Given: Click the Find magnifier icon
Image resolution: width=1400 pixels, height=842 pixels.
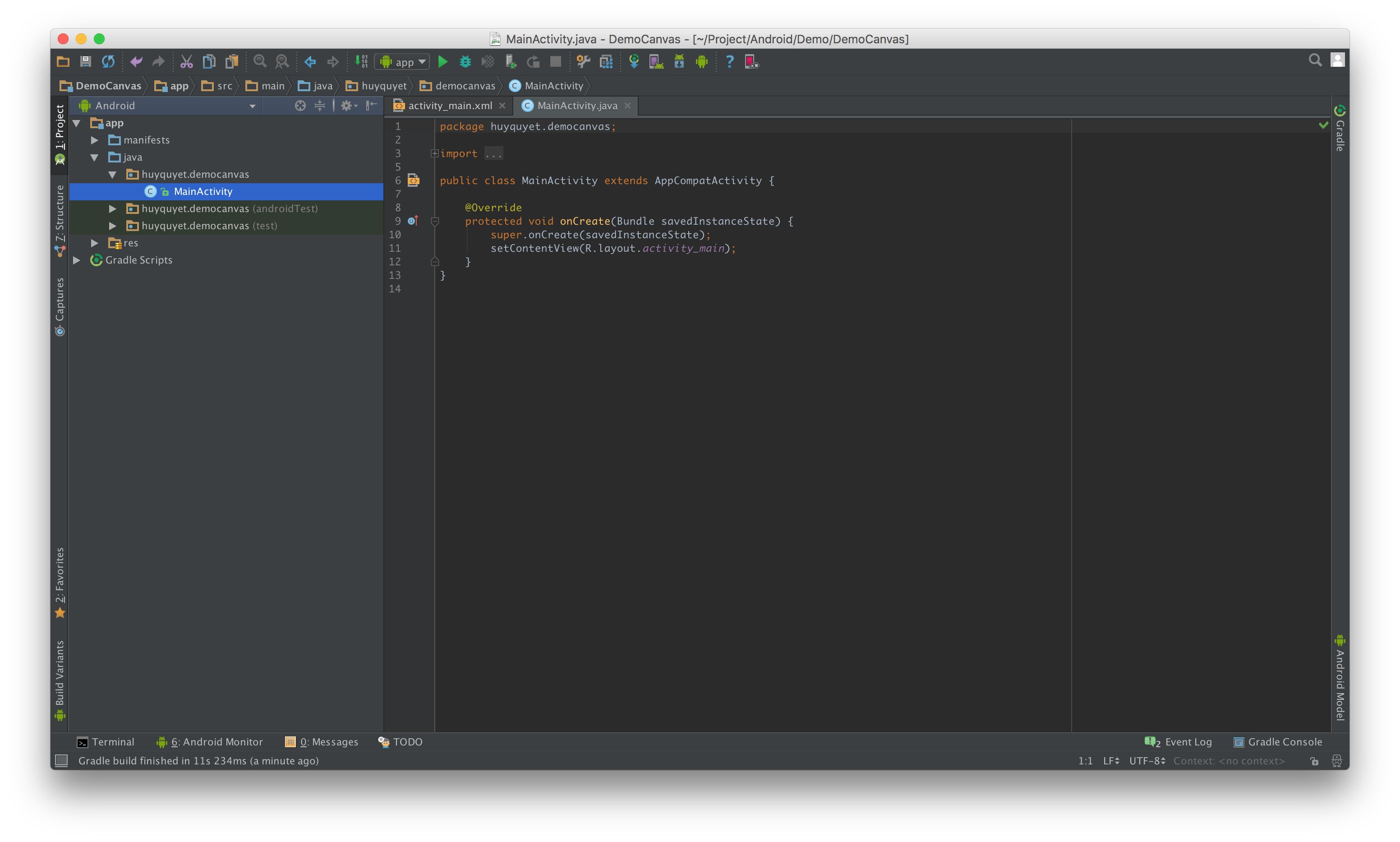Looking at the screenshot, I should pos(260,61).
